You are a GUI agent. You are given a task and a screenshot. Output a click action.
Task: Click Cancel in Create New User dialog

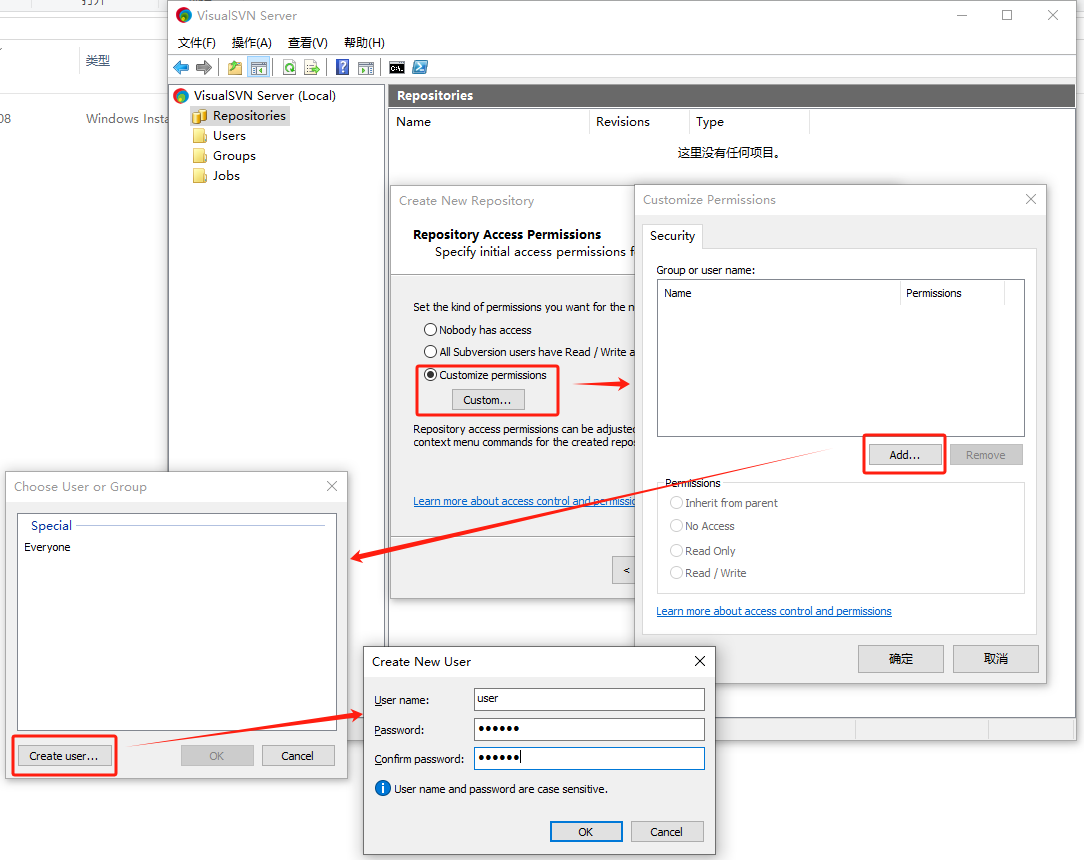point(666,832)
